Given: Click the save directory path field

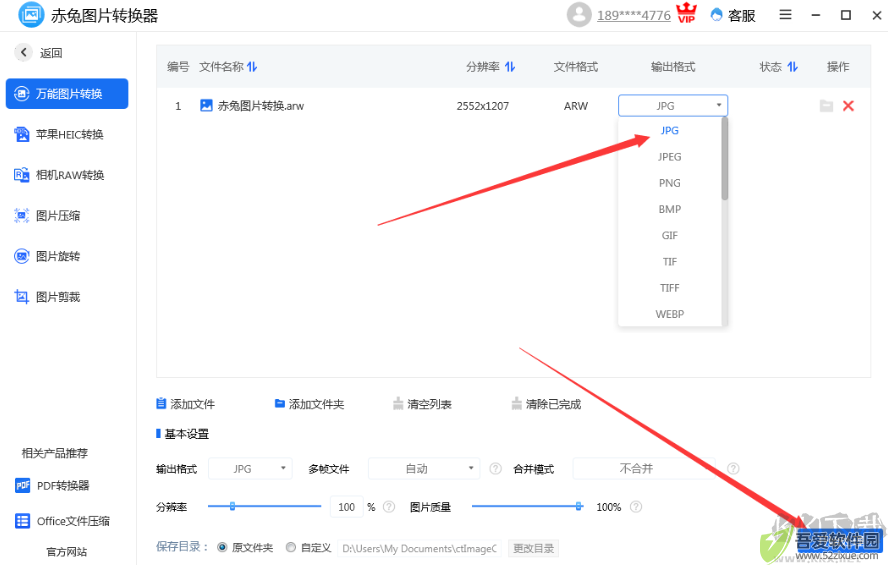Looking at the screenshot, I should click(419, 548).
